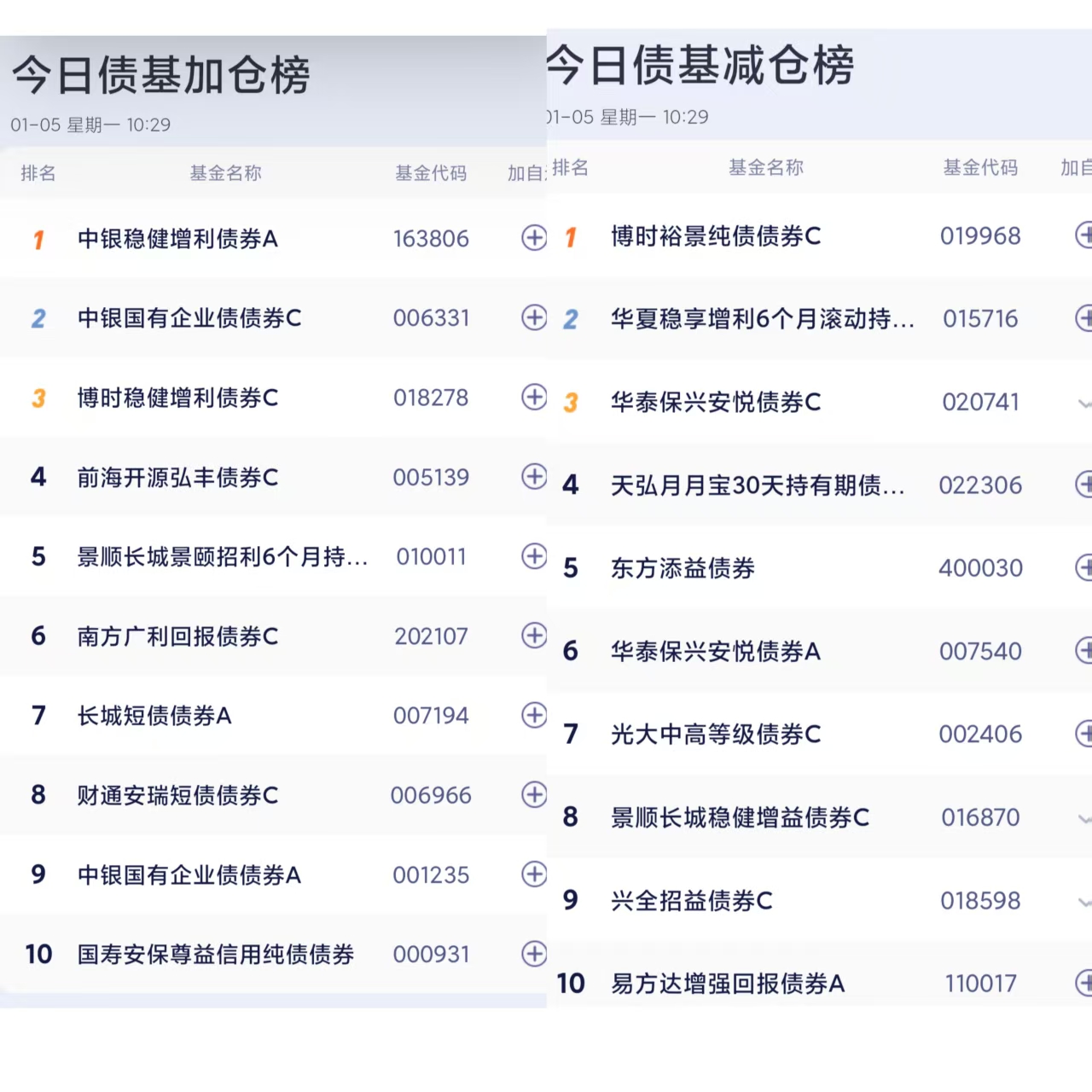Image resolution: width=1092 pixels, height=1092 pixels.
Task: Add 中银国有企业债债券C to watchlist
Action: (534, 317)
